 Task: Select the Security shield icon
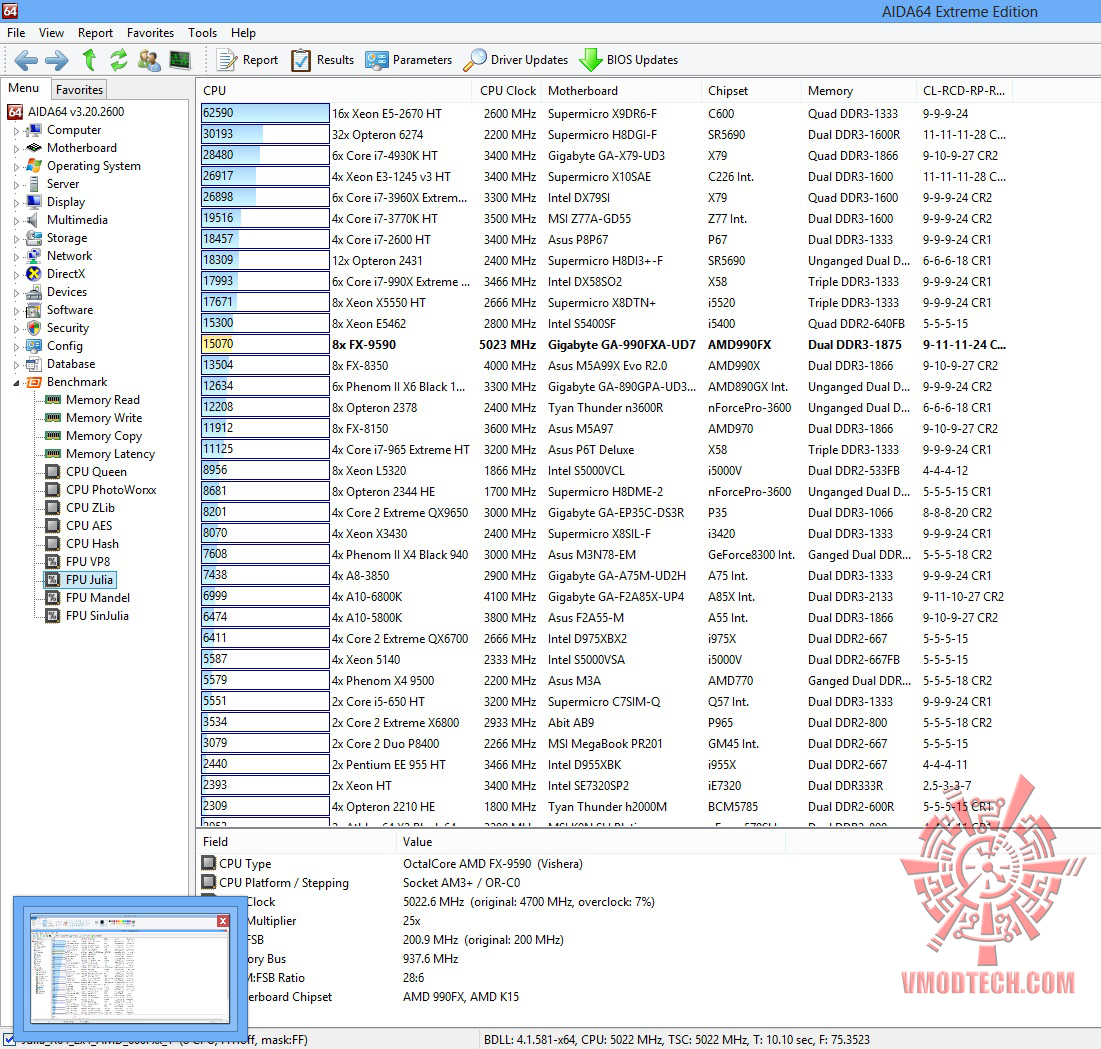click(33, 328)
